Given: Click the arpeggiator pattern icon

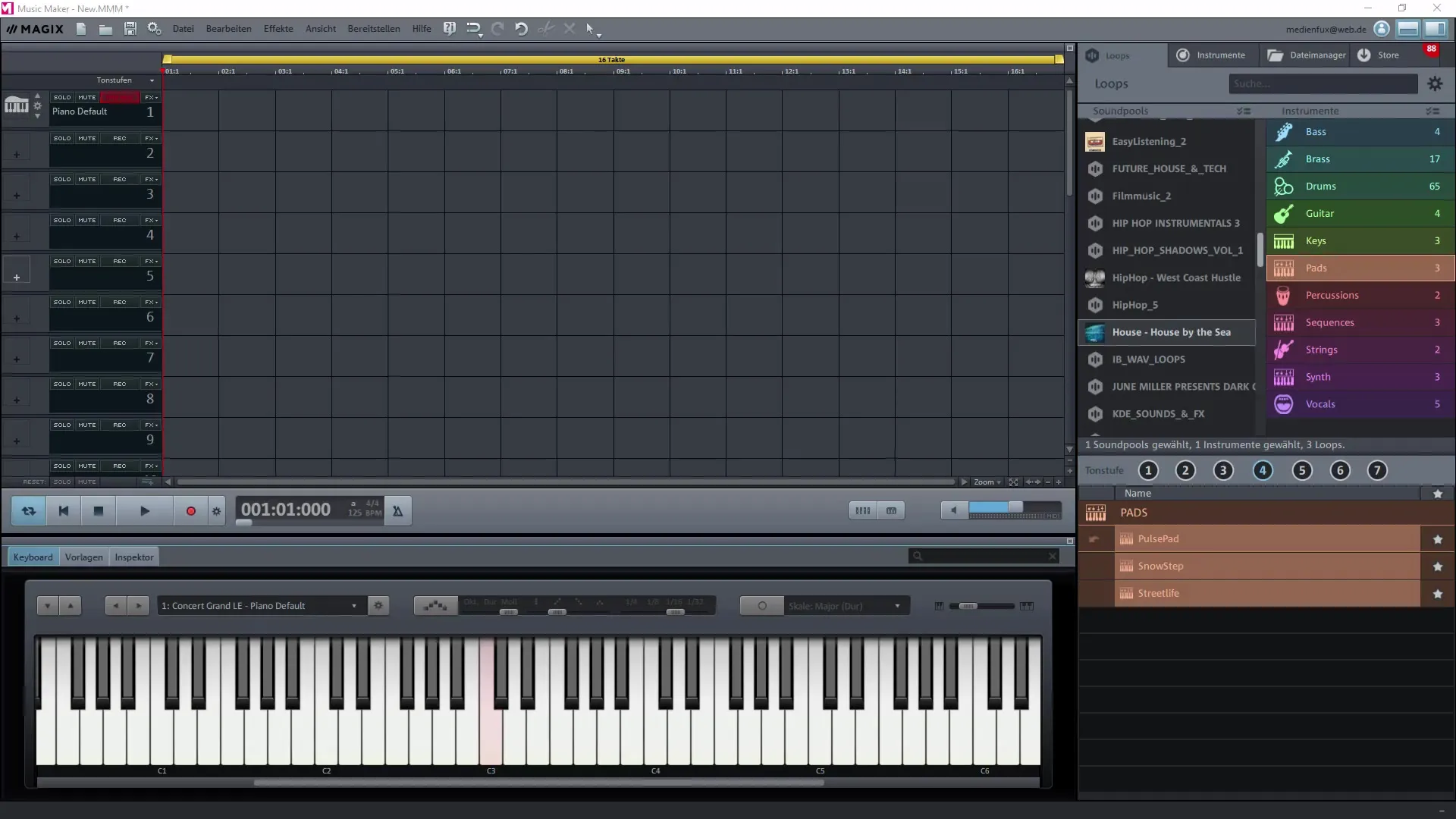Looking at the screenshot, I should click(x=435, y=605).
